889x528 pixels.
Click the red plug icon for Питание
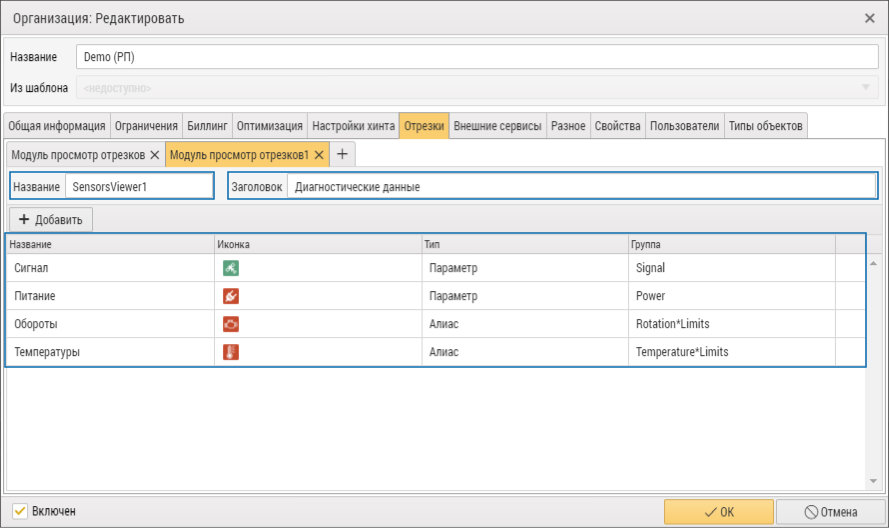pos(231,296)
